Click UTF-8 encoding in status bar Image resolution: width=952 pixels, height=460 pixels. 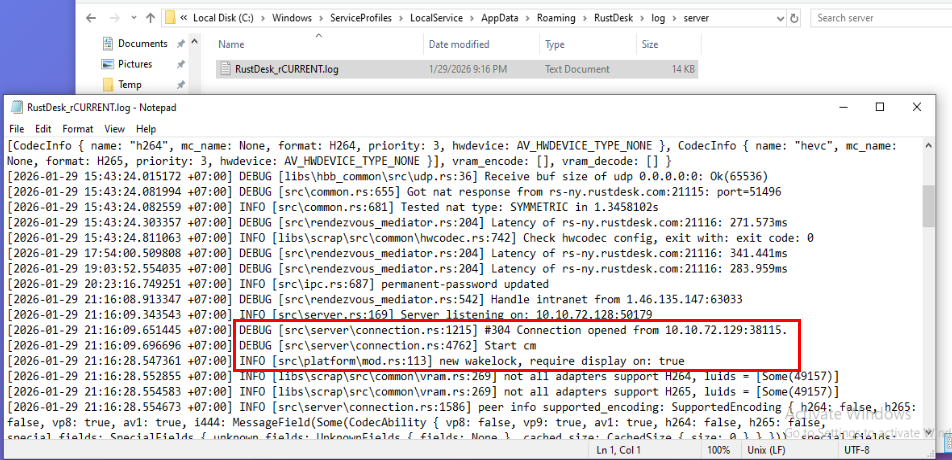coord(857,450)
